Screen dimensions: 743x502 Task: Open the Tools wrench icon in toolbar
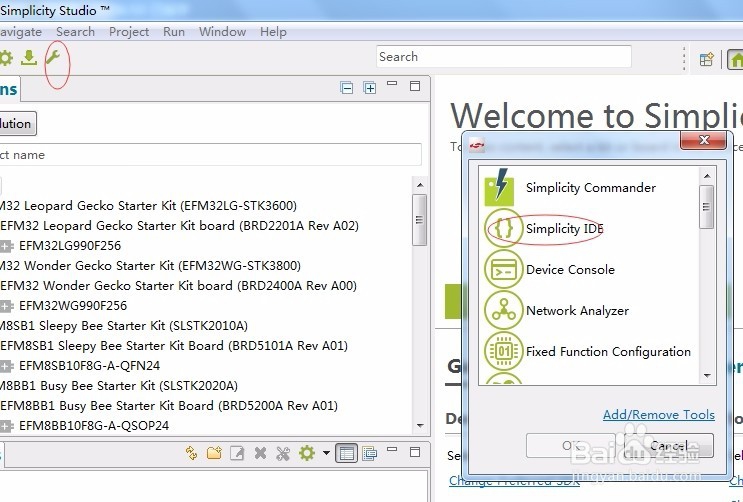click(x=52, y=58)
